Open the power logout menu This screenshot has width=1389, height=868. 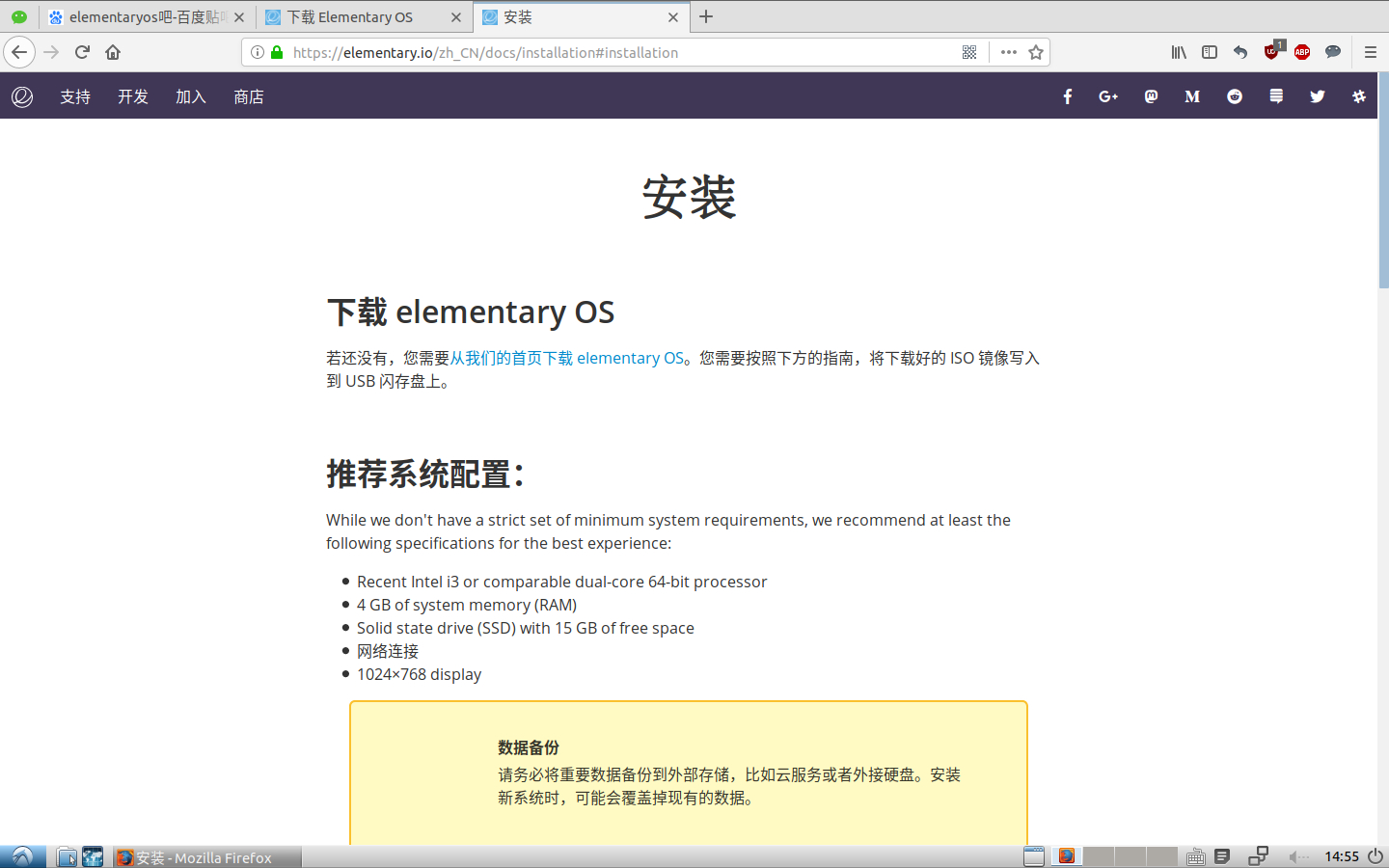1375,856
